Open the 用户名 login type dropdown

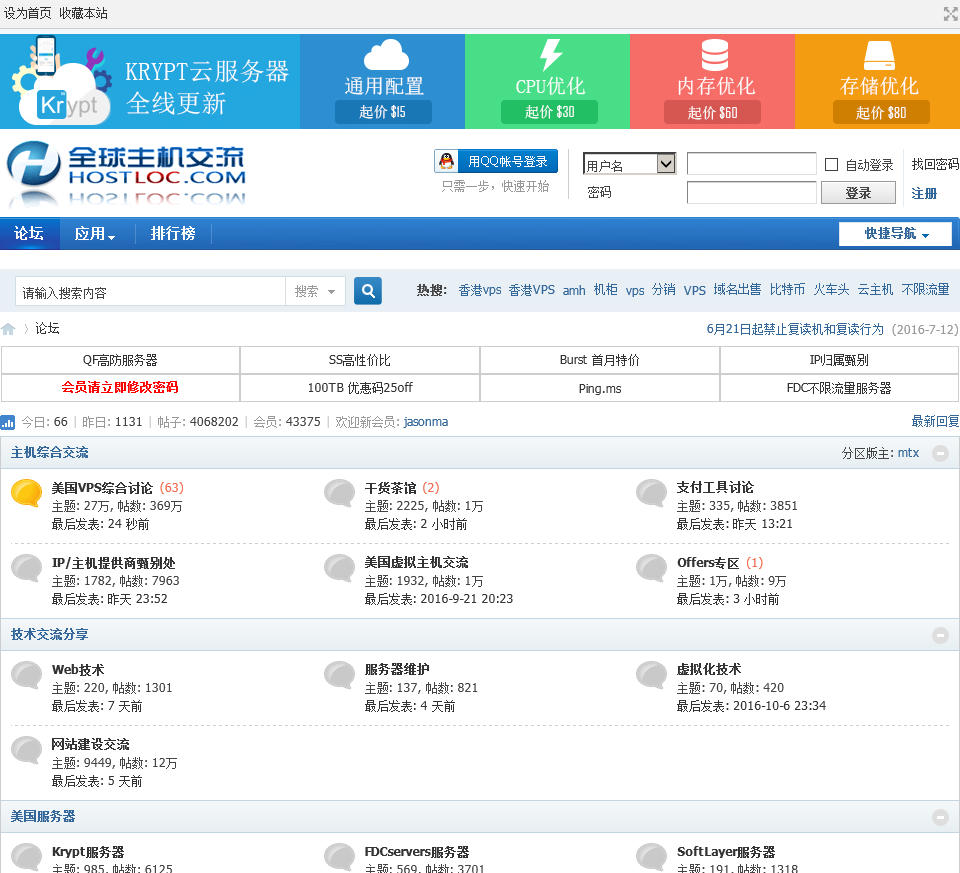[x=629, y=163]
